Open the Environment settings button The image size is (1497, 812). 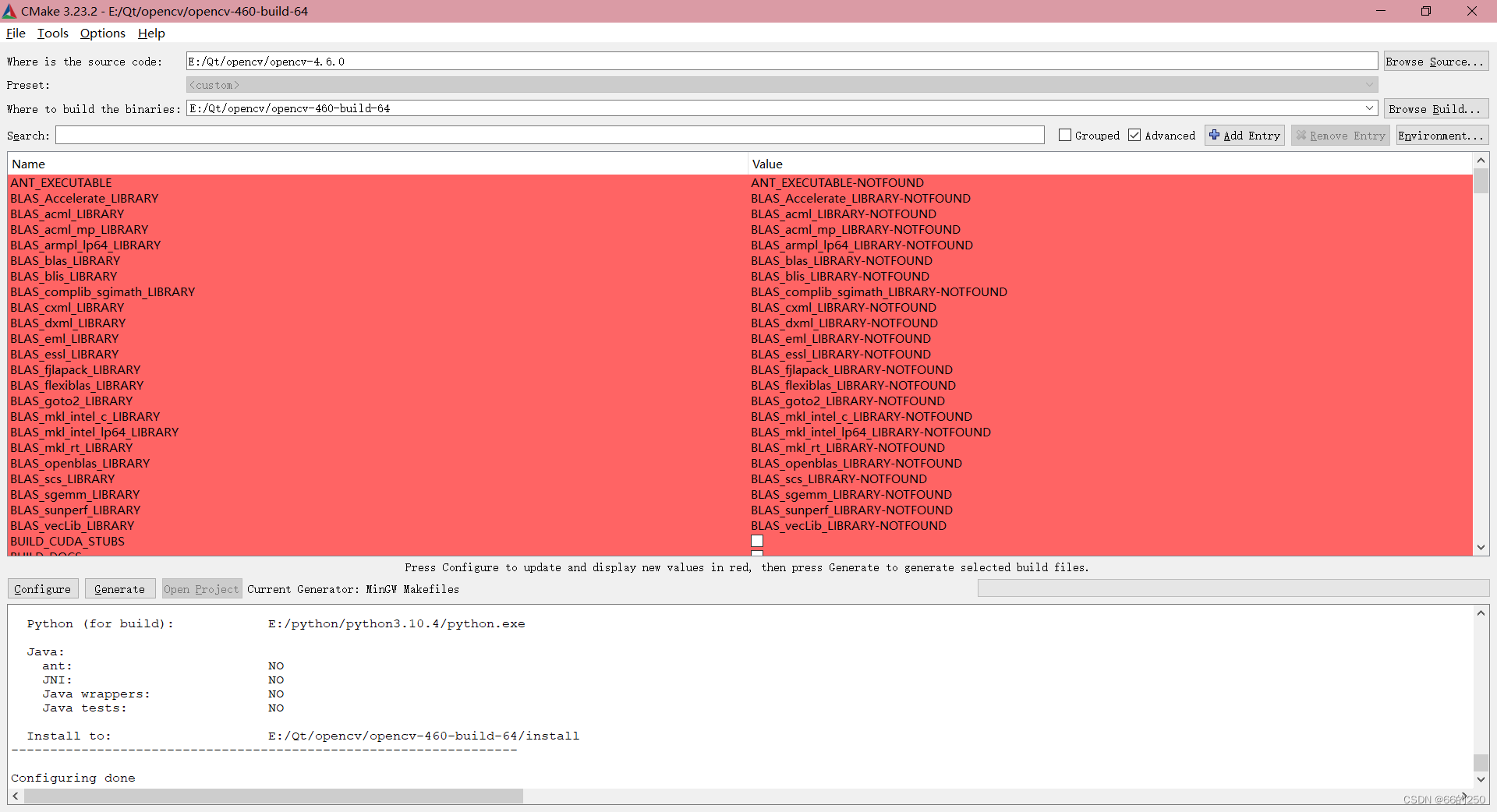point(1442,136)
